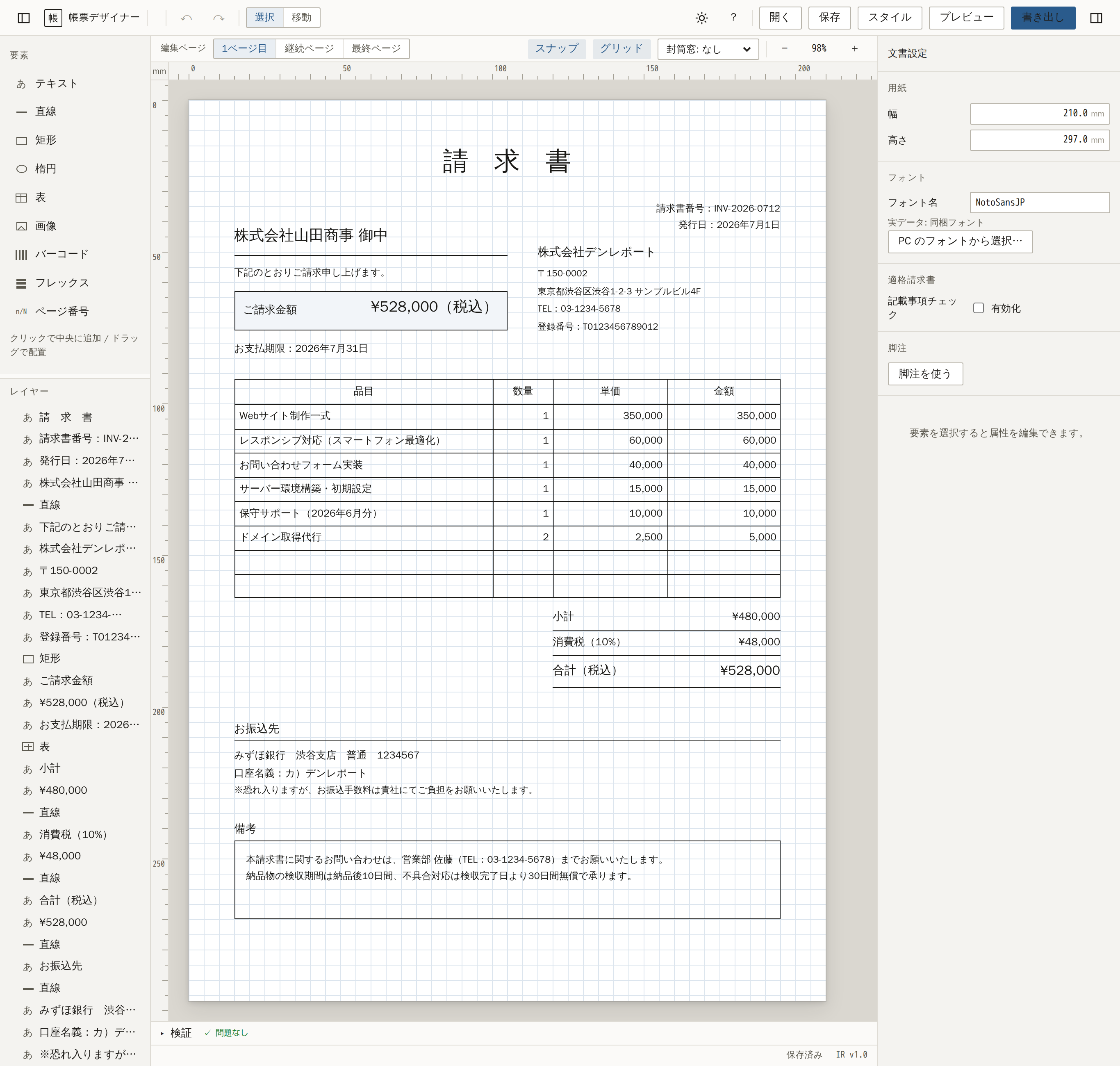Toggle the left sidebar panel icon
Image resolution: width=1120 pixels, height=1066 pixels.
(x=24, y=18)
